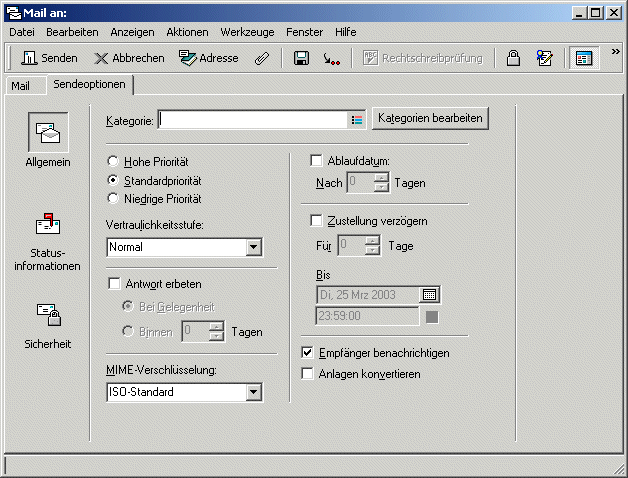Click Binnen Tagen spinner arrows

216,331
